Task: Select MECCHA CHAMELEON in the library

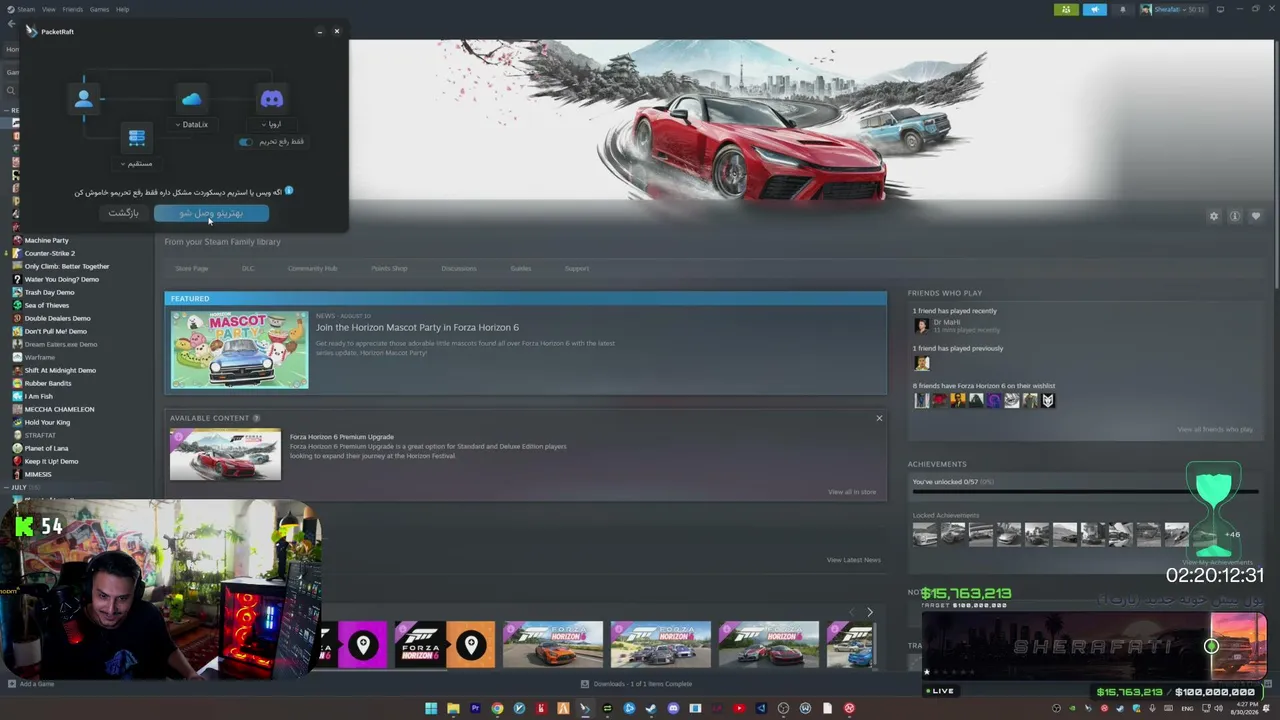Action: coord(59,410)
